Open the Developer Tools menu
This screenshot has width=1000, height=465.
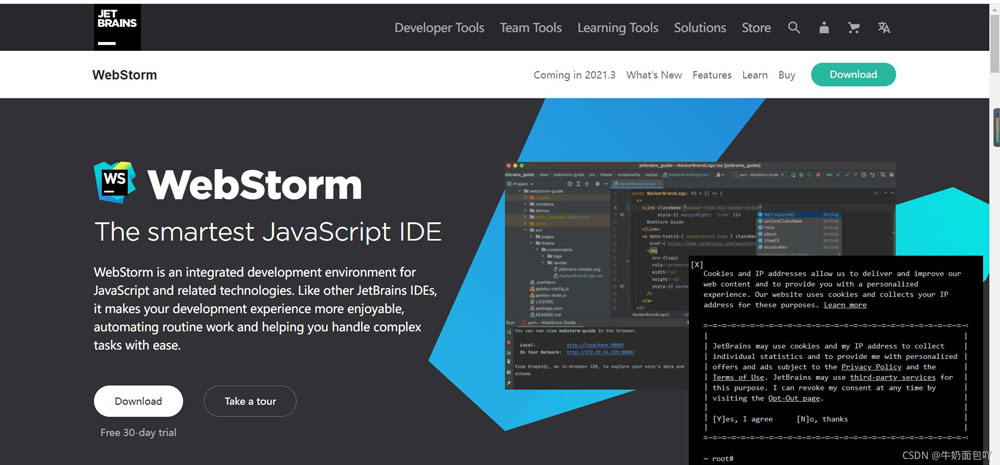click(x=439, y=27)
